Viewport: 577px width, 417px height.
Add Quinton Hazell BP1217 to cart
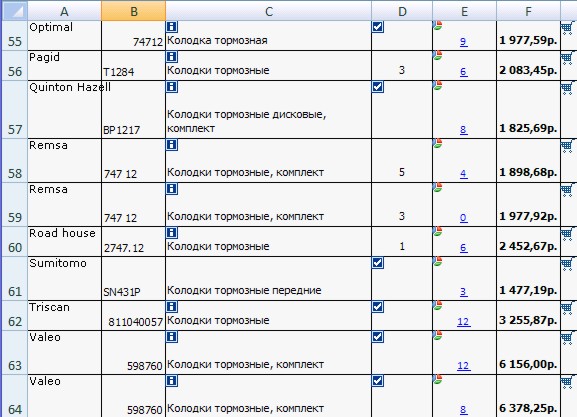click(x=567, y=88)
